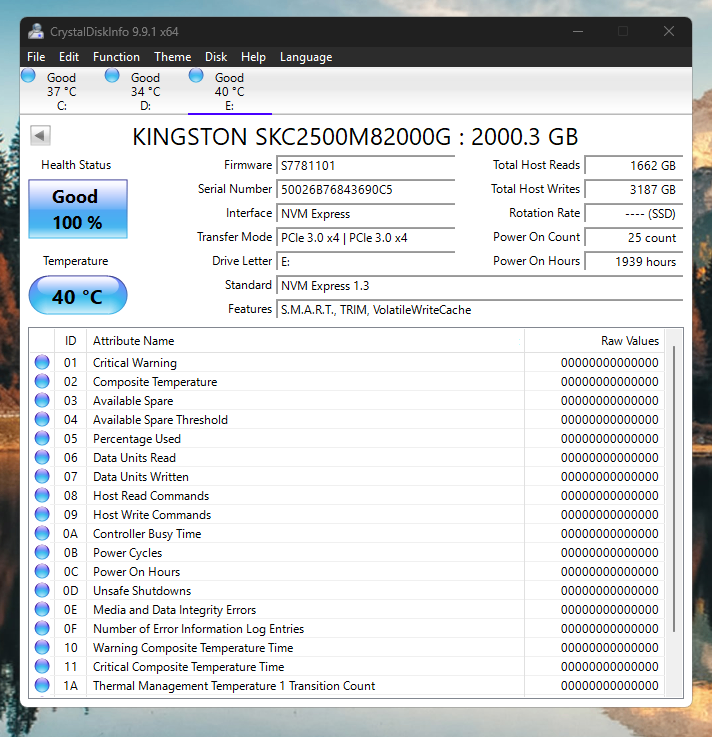
Task: Select disk C: status orb
Action: tap(29, 76)
